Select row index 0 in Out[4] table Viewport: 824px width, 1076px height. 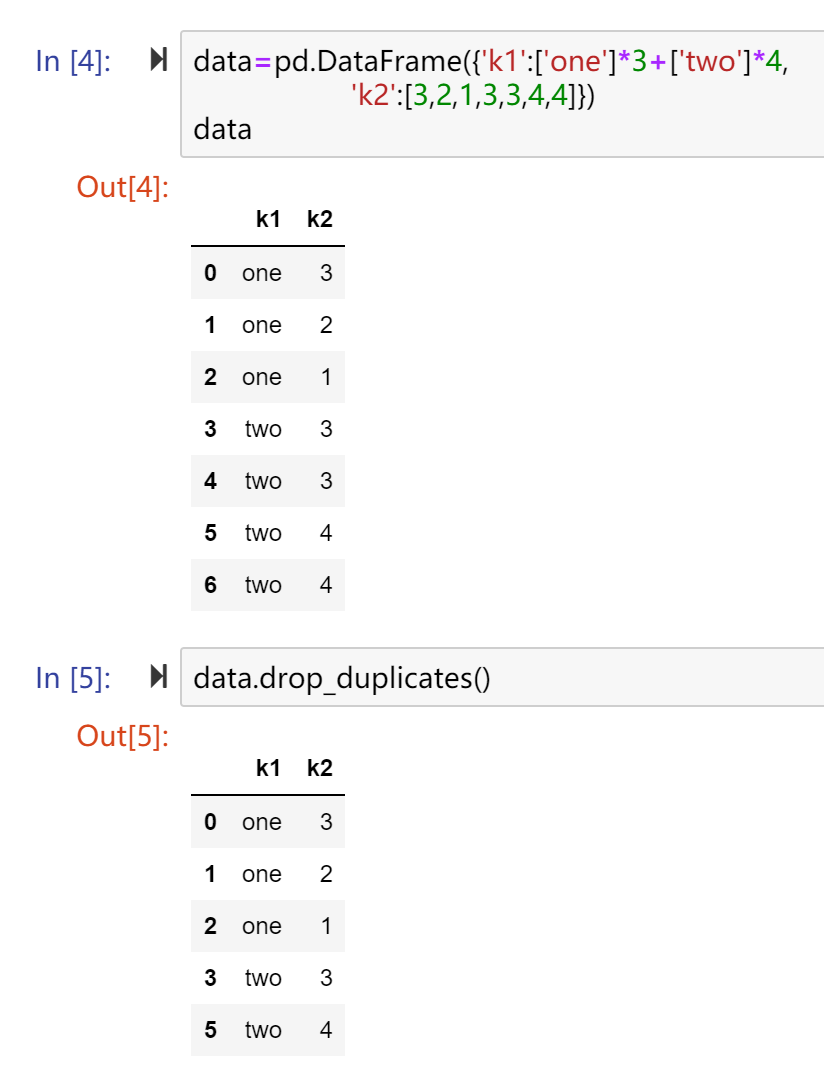click(268, 273)
